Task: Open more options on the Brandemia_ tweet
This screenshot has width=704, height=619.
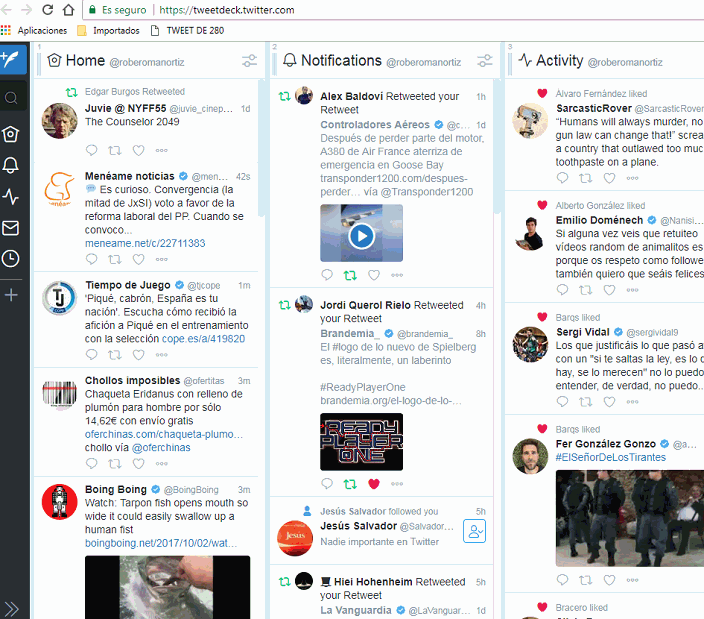Action: [x=397, y=484]
